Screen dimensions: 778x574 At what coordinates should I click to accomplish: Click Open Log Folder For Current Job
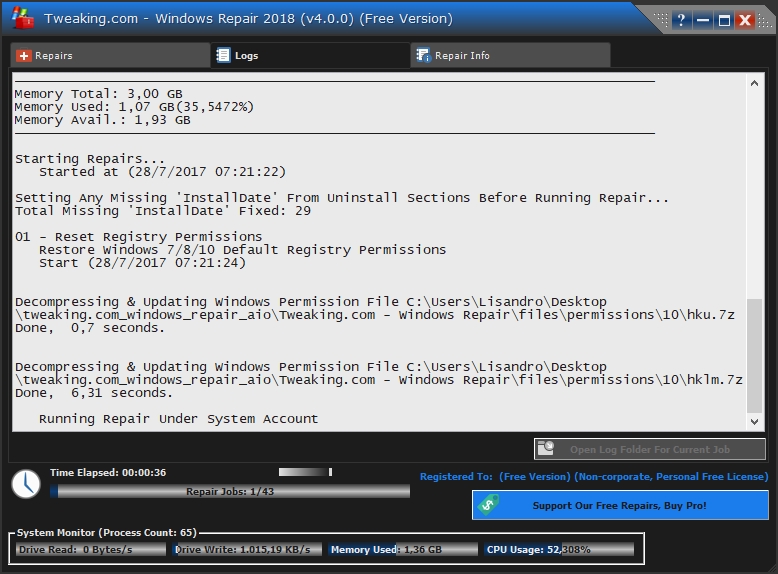(x=650, y=449)
